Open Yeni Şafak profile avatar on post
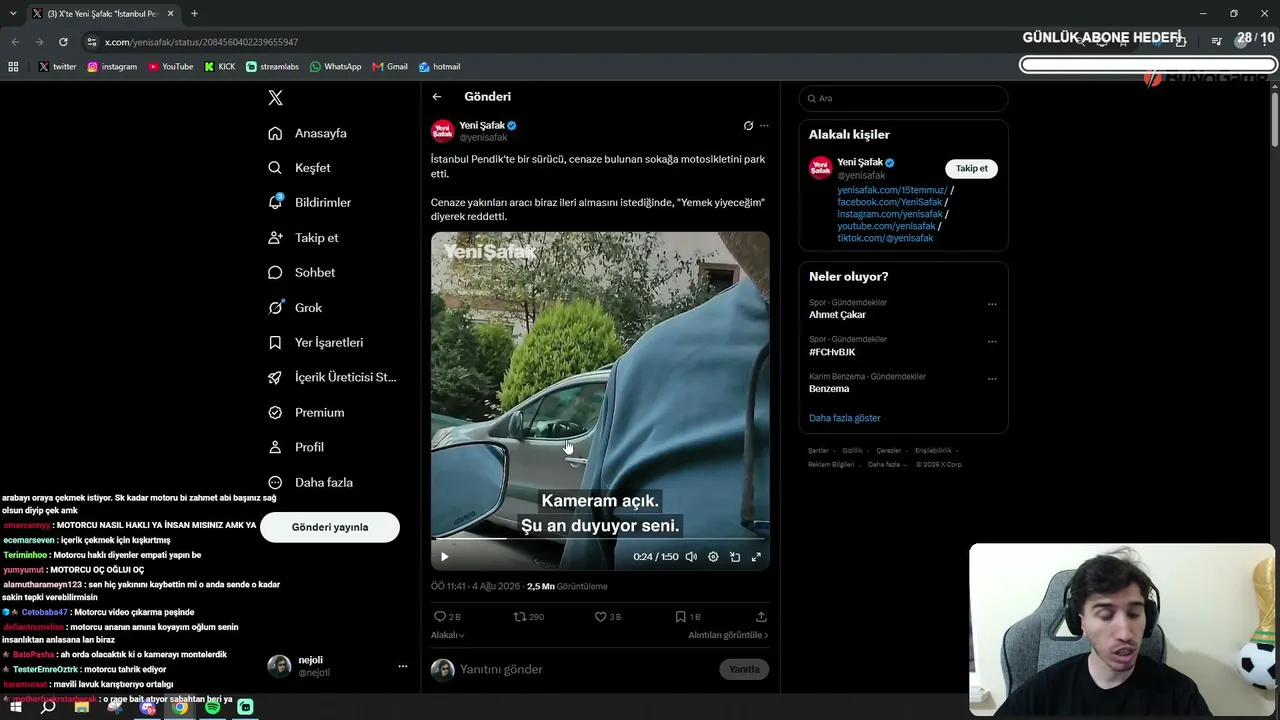Image resolution: width=1280 pixels, height=720 pixels. click(x=442, y=131)
